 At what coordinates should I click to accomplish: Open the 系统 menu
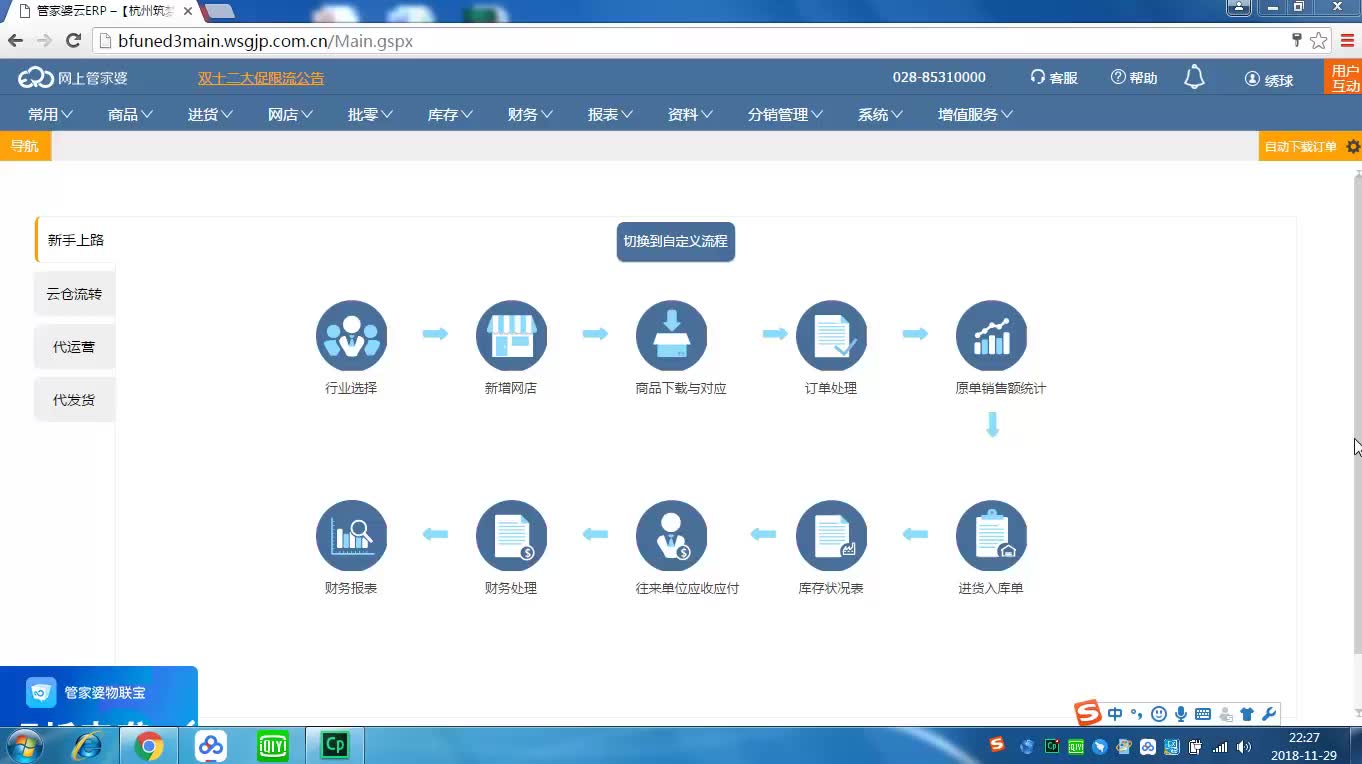pyautogui.click(x=880, y=115)
